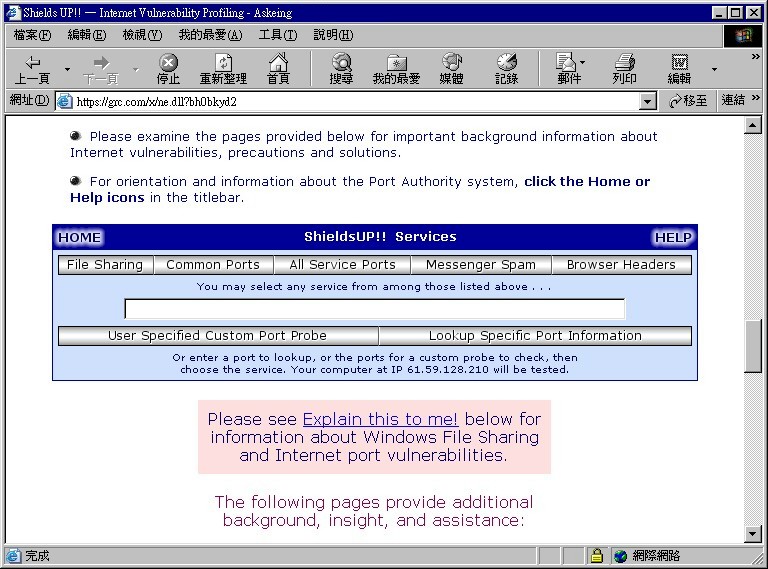
Task: Click the 網際網路 zone globe icon
Action: coord(620,556)
